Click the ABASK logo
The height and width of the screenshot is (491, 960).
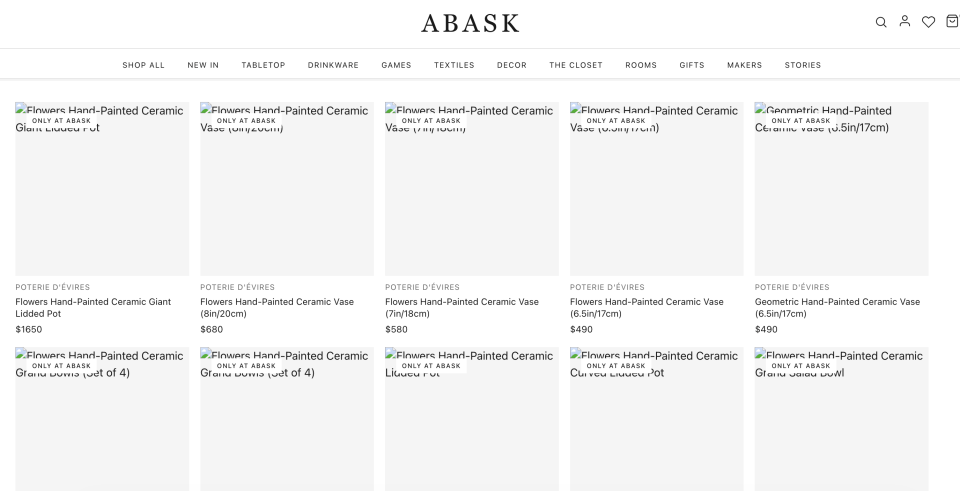point(470,23)
